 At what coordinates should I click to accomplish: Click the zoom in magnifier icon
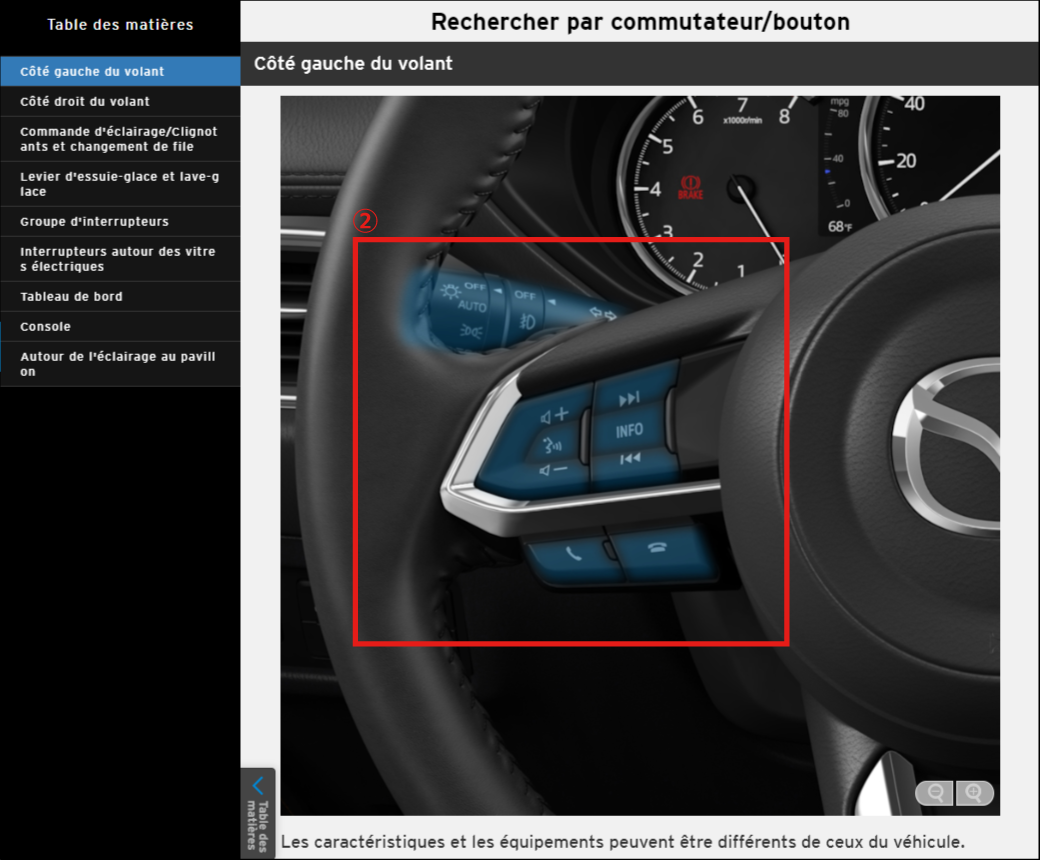click(x=974, y=793)
